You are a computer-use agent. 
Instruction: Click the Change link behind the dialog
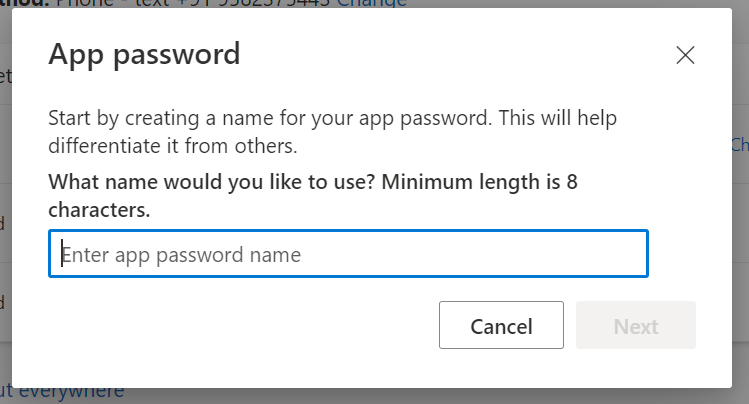click(372, 3)
